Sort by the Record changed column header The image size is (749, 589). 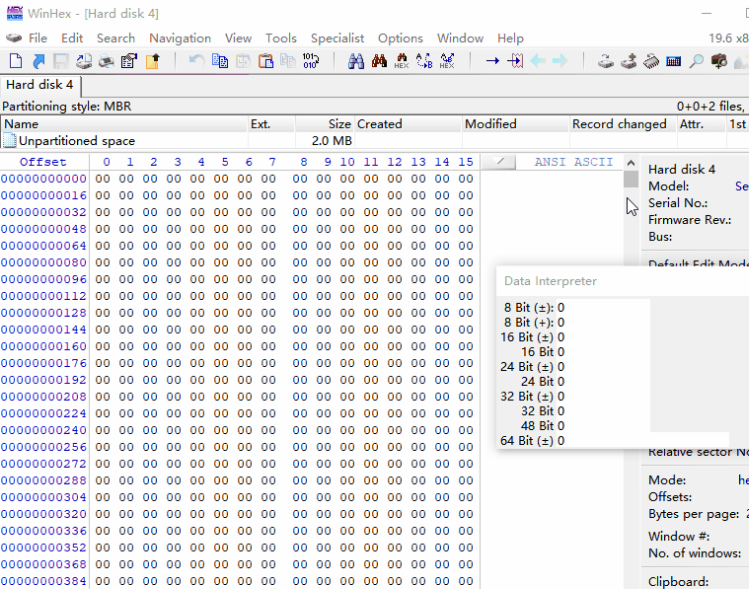tap(623, 124)
